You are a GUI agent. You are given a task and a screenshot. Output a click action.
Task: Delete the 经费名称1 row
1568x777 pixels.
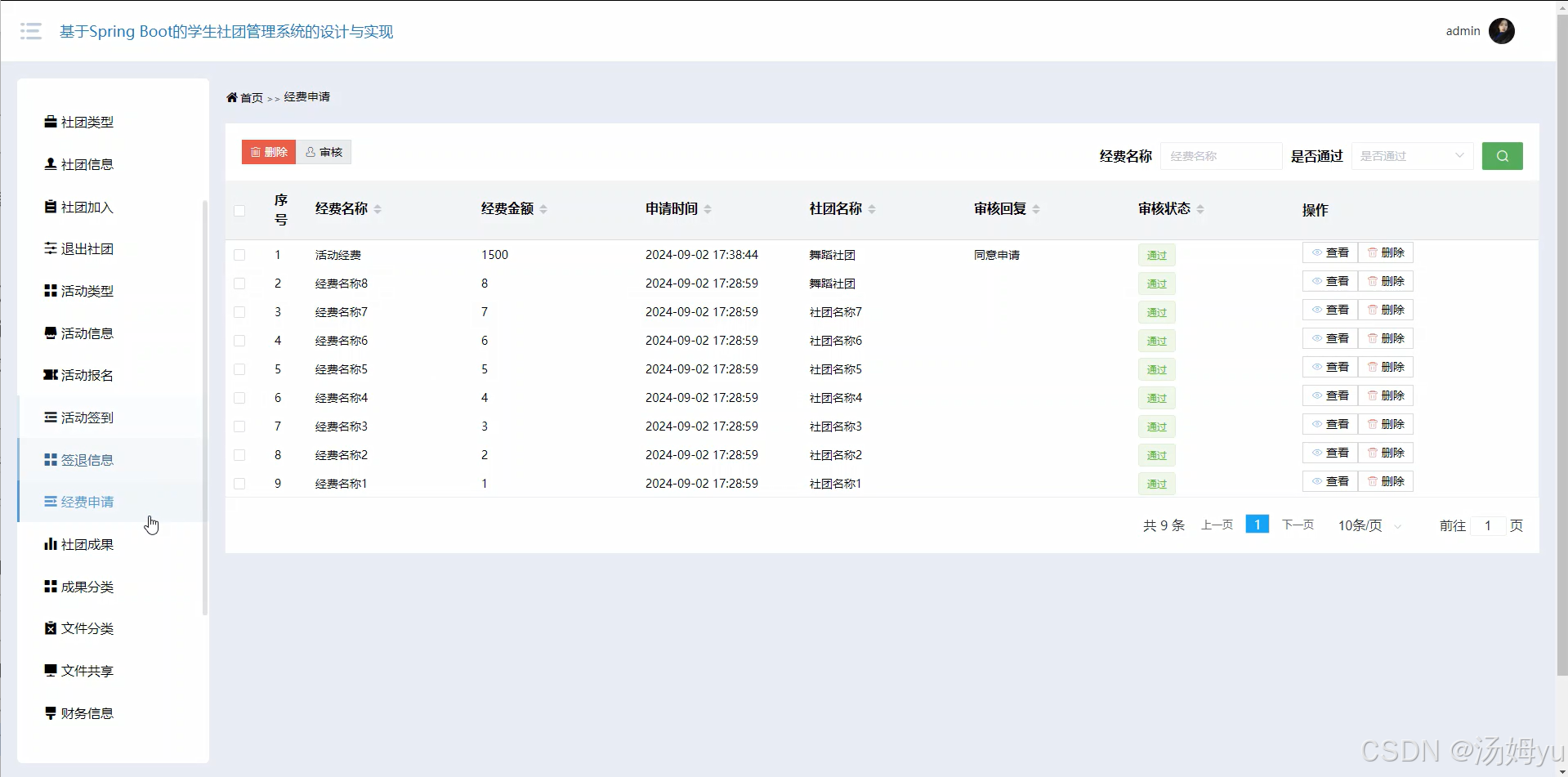pos(1386,481)
